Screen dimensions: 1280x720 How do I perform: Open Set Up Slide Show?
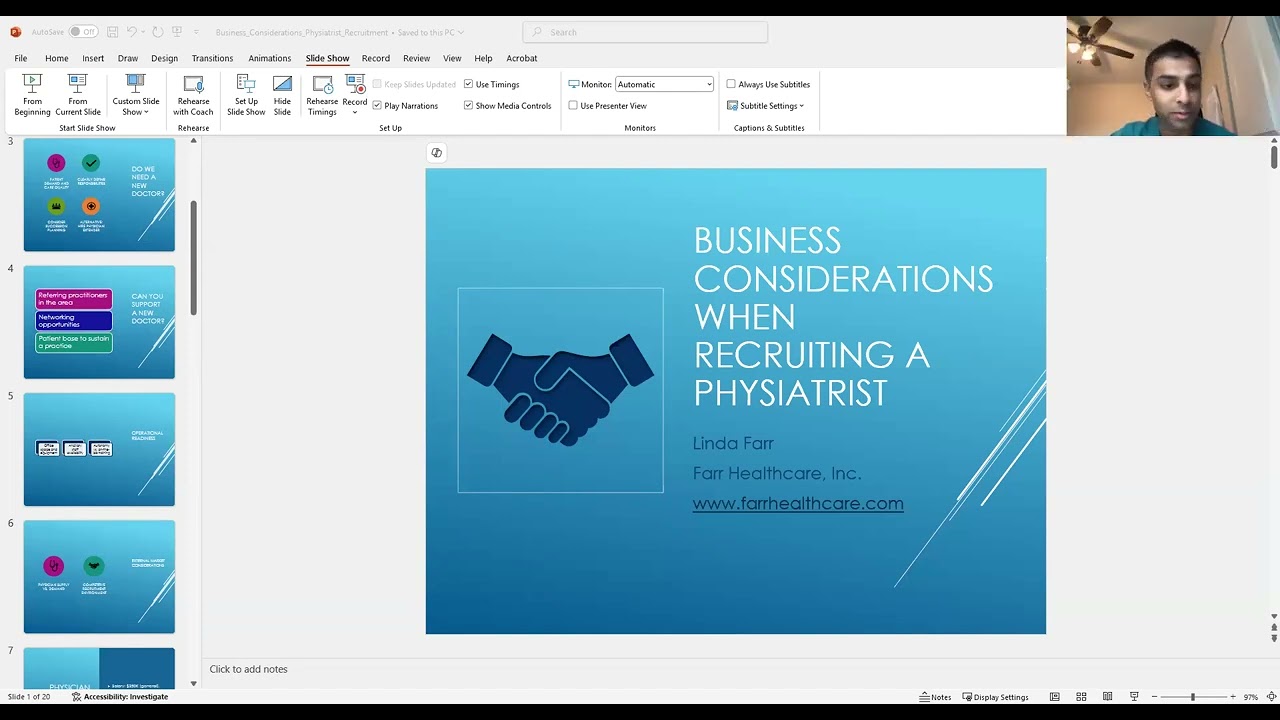coord(246,94)
